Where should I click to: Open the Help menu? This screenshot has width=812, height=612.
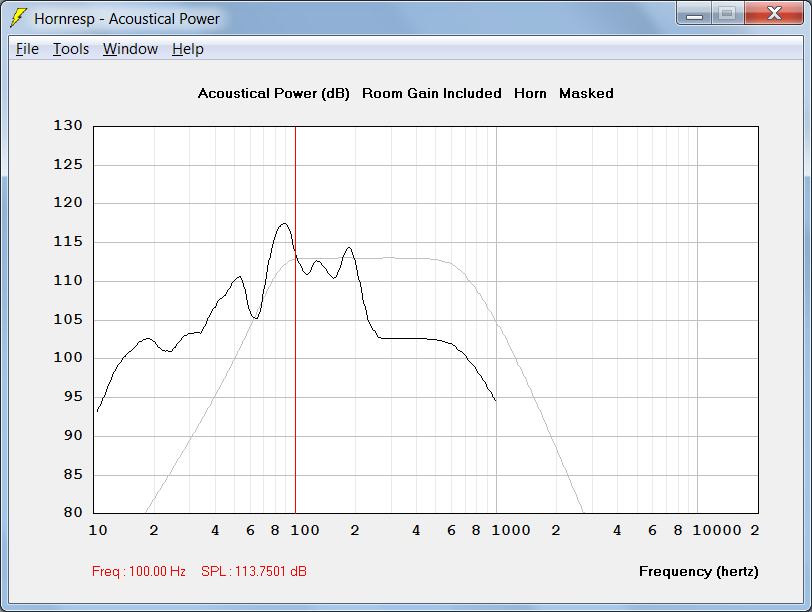tap(187, 49)
